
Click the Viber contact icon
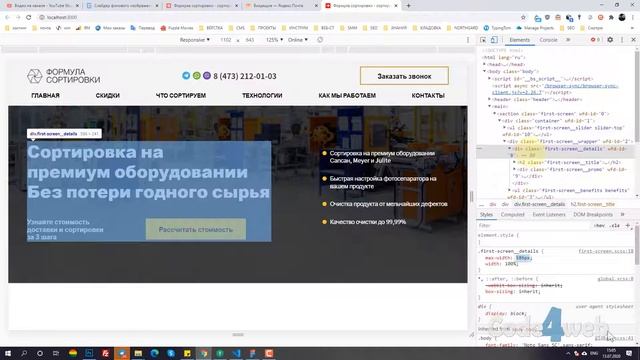207,76
